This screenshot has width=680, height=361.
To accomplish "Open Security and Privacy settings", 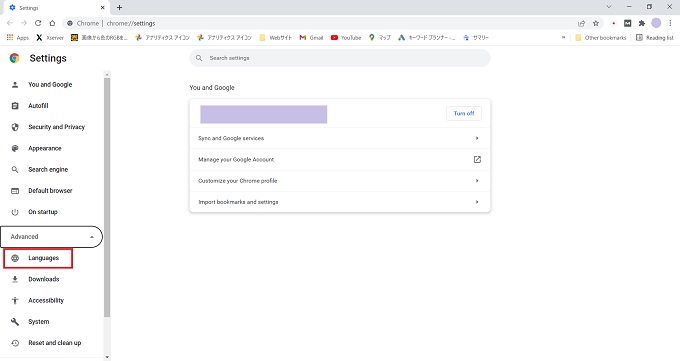I will 56,127.
